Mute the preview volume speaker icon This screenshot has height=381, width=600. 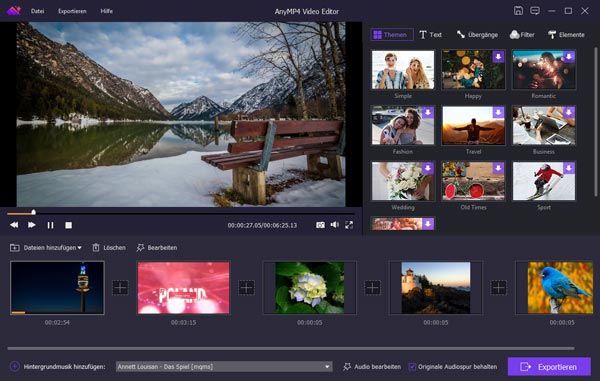click(334, 225)
